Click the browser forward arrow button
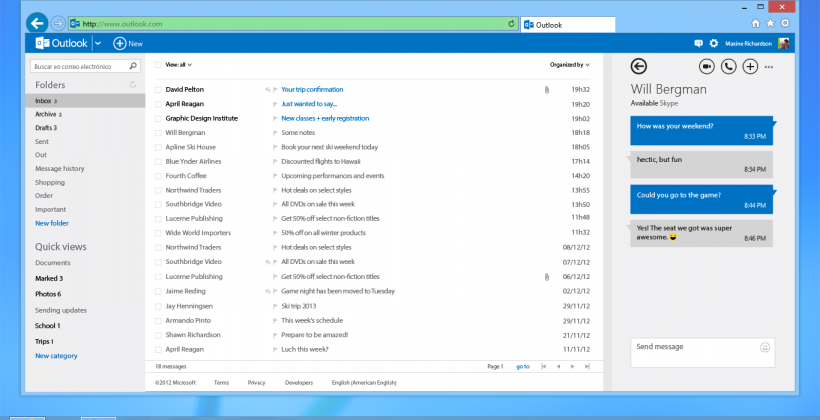This screenshot has height=420, width=820. click(x=58, y=24)
